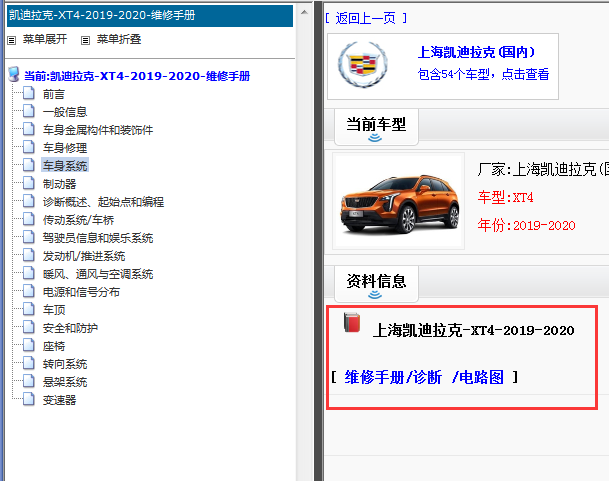Click the page icon beside 车顶
This screenshot has height=481, width=609.
[x=29, y=310]
